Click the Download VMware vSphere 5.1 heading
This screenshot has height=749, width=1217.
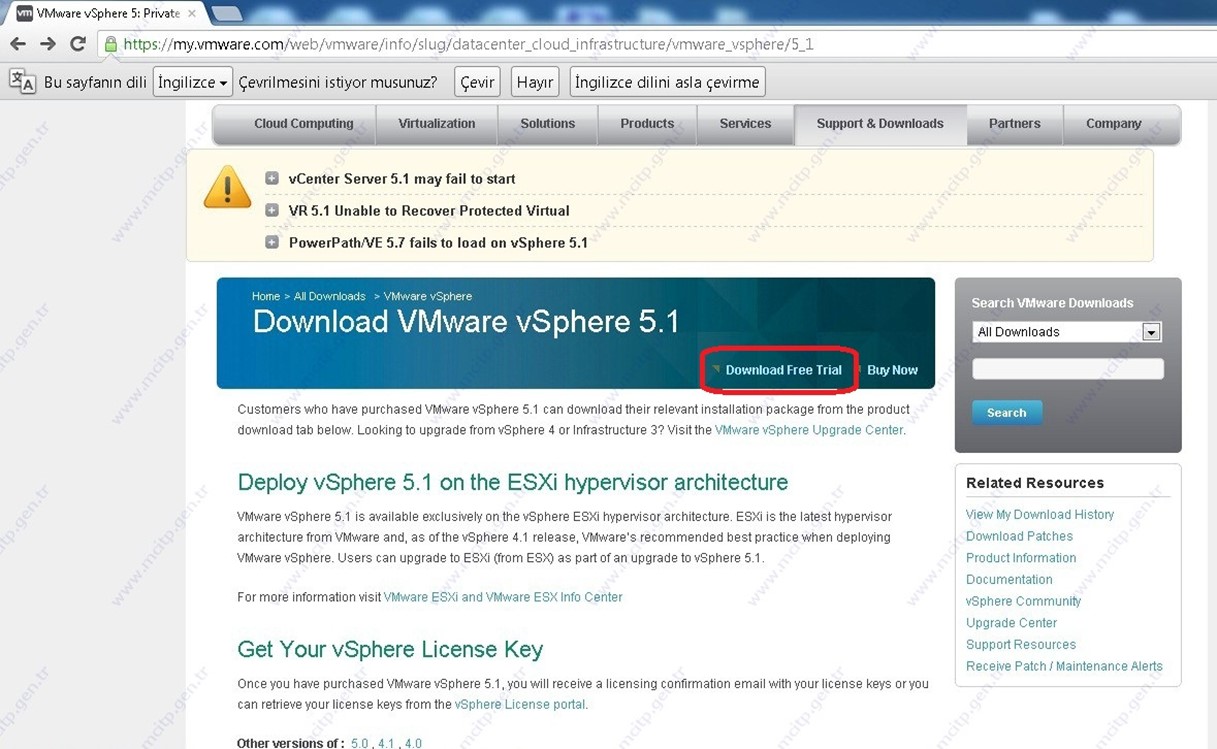tap(466, 322)
